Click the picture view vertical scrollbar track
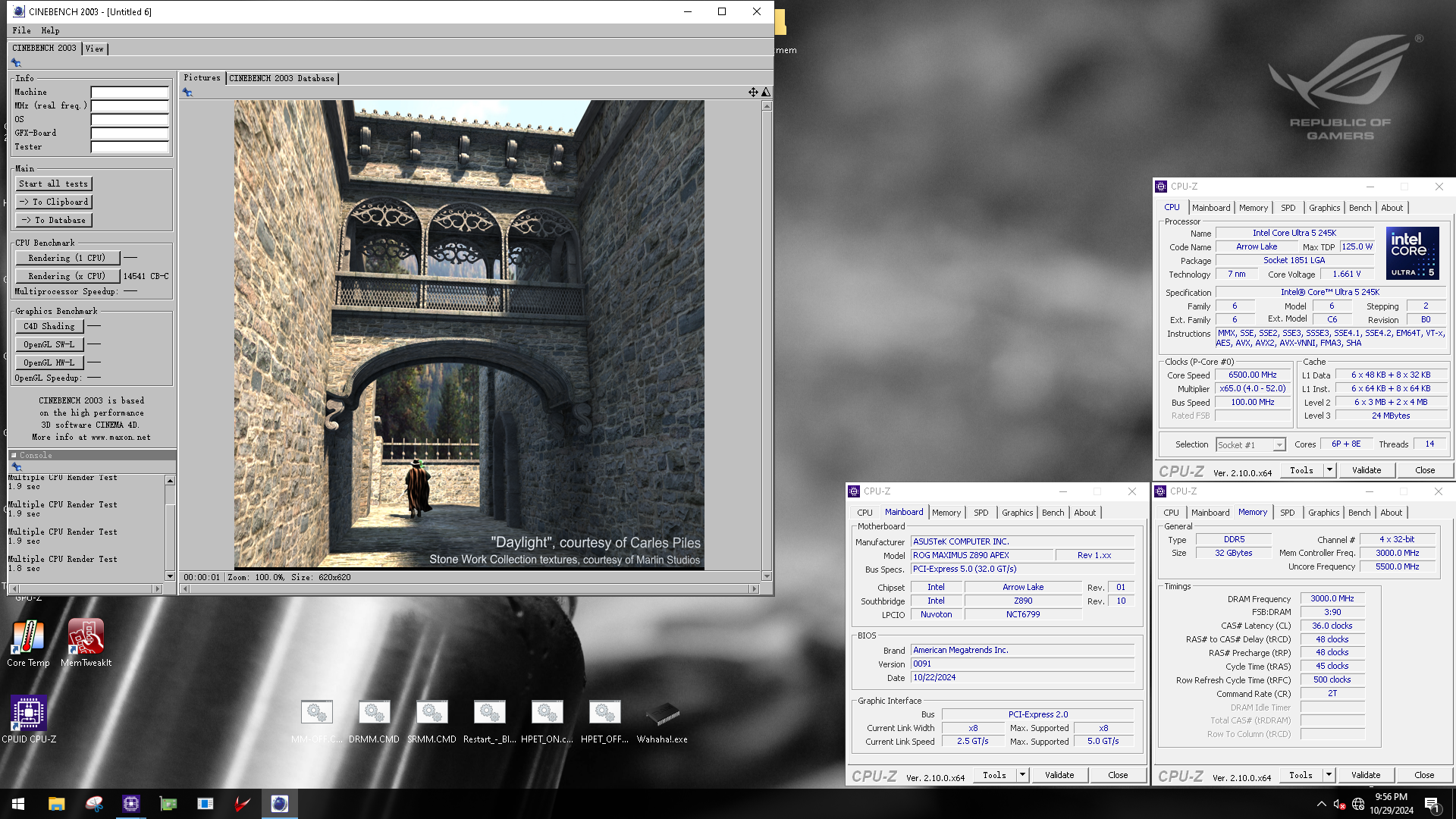 767,341
